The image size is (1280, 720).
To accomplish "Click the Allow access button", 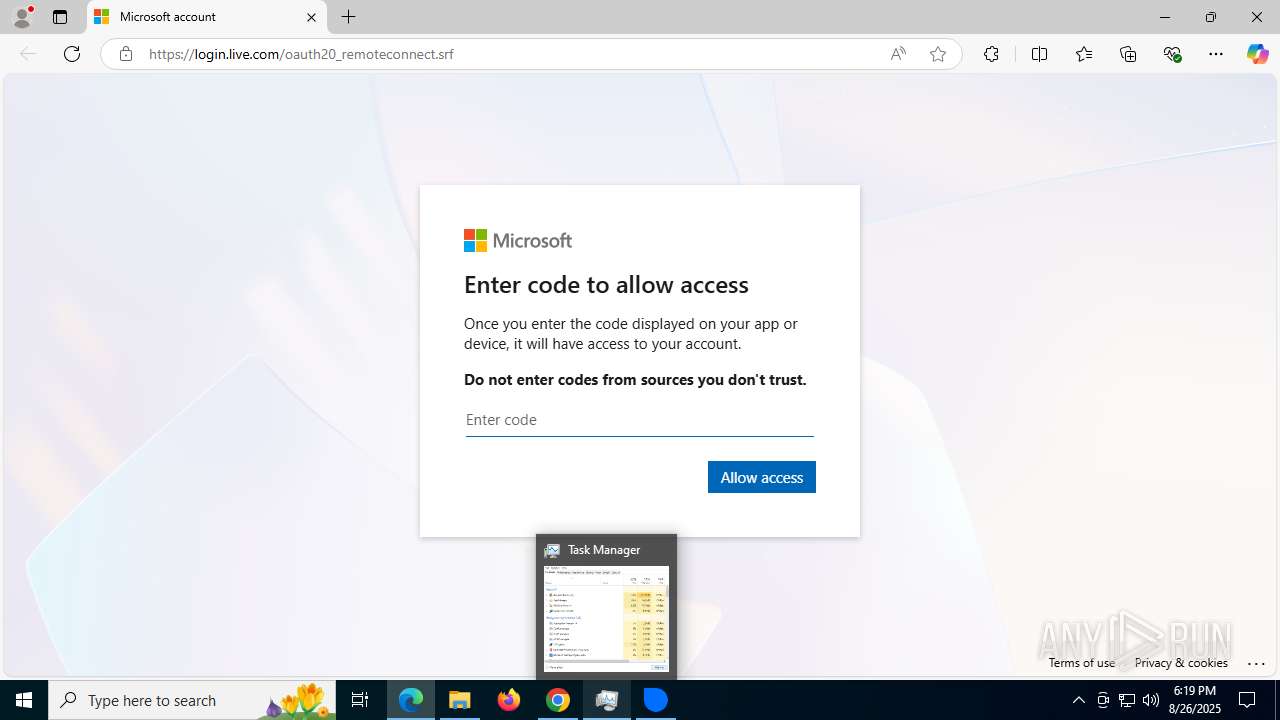I will (x=762, y=477).
